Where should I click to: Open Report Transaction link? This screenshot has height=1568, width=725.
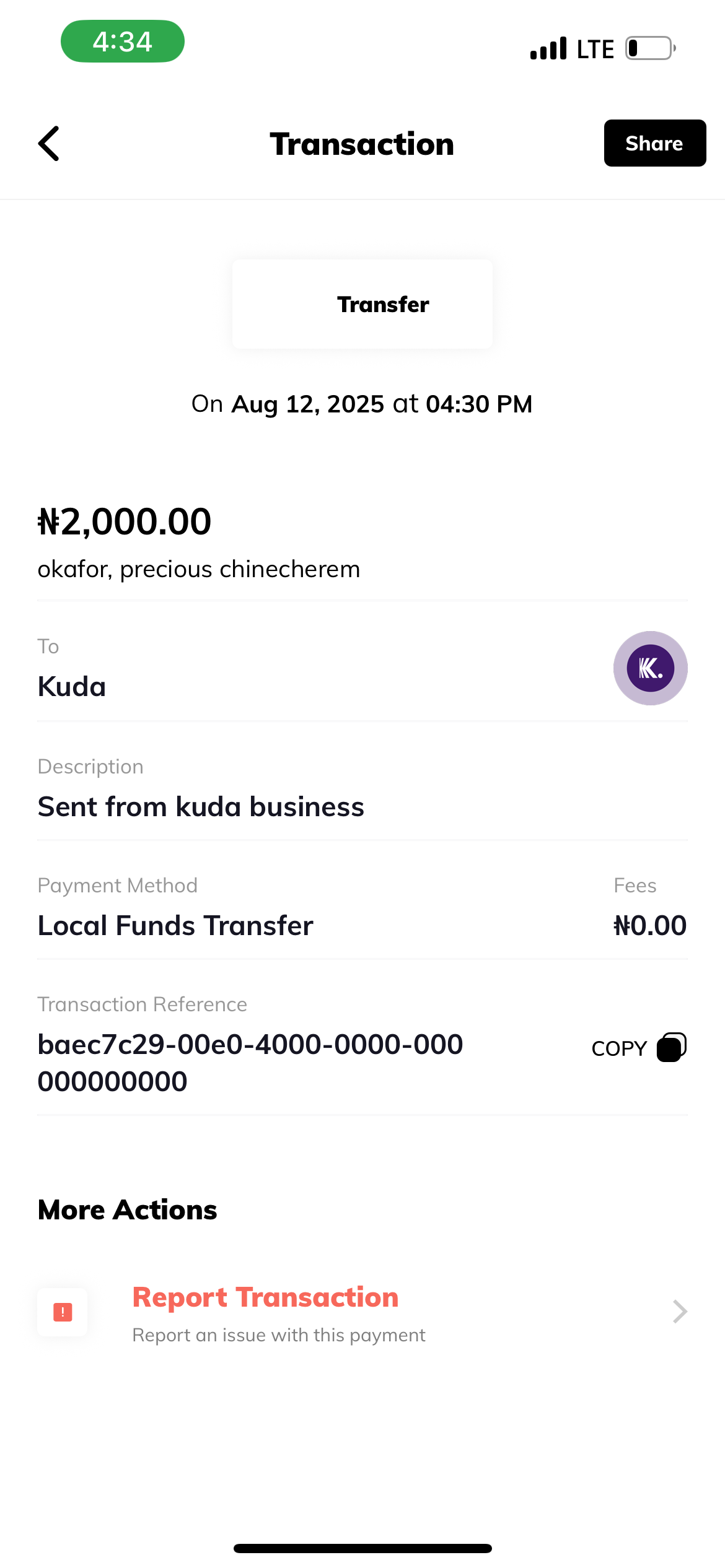pos(265,1297)
